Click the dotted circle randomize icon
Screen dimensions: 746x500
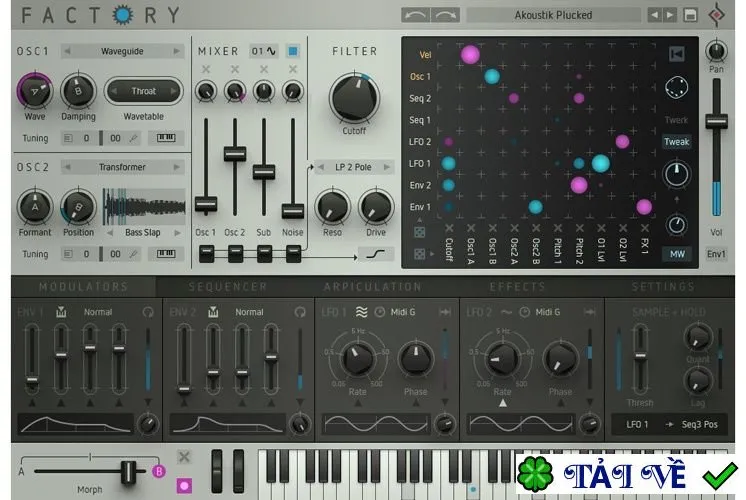[x=676, y=87]
